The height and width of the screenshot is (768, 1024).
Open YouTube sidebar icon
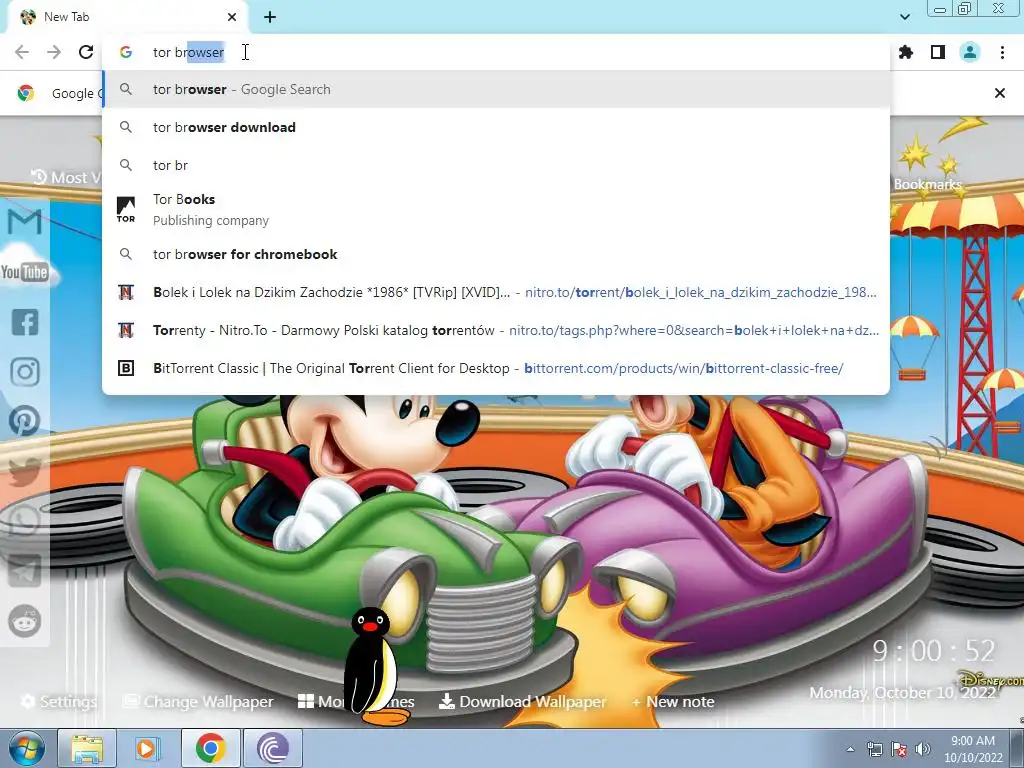(x=24, y=272)
